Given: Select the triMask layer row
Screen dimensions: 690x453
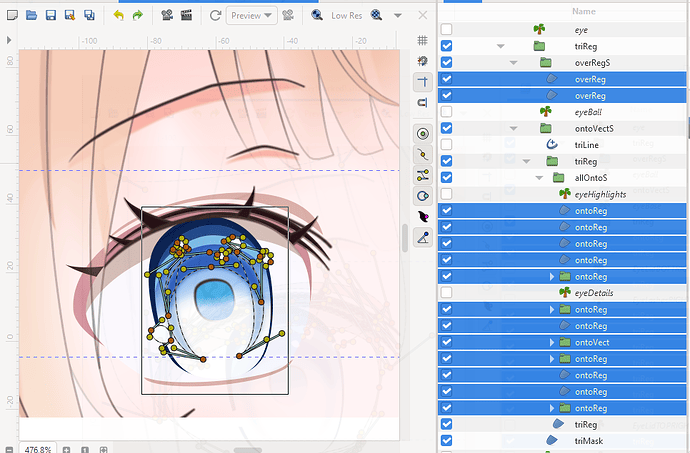Looking at the screenshot, I should 562,441.
